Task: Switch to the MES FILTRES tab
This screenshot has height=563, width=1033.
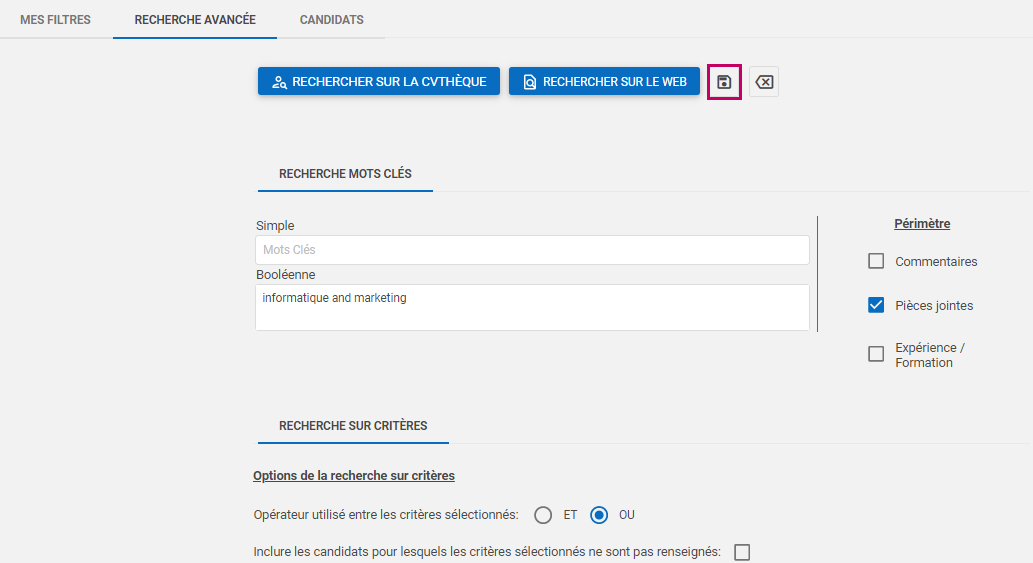Action: 55,20
